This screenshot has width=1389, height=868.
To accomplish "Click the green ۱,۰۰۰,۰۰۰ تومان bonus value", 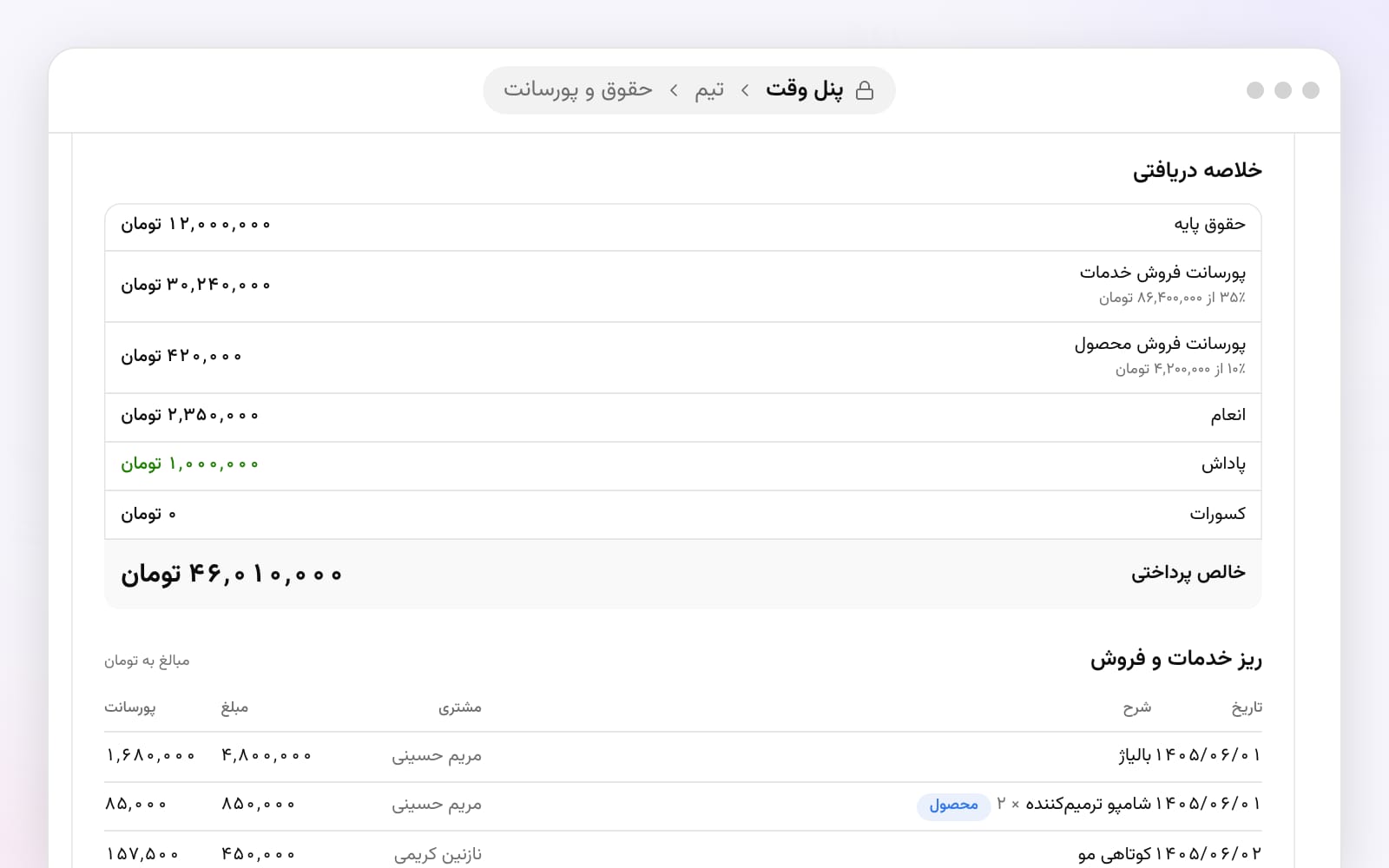I will coord(190,464).
